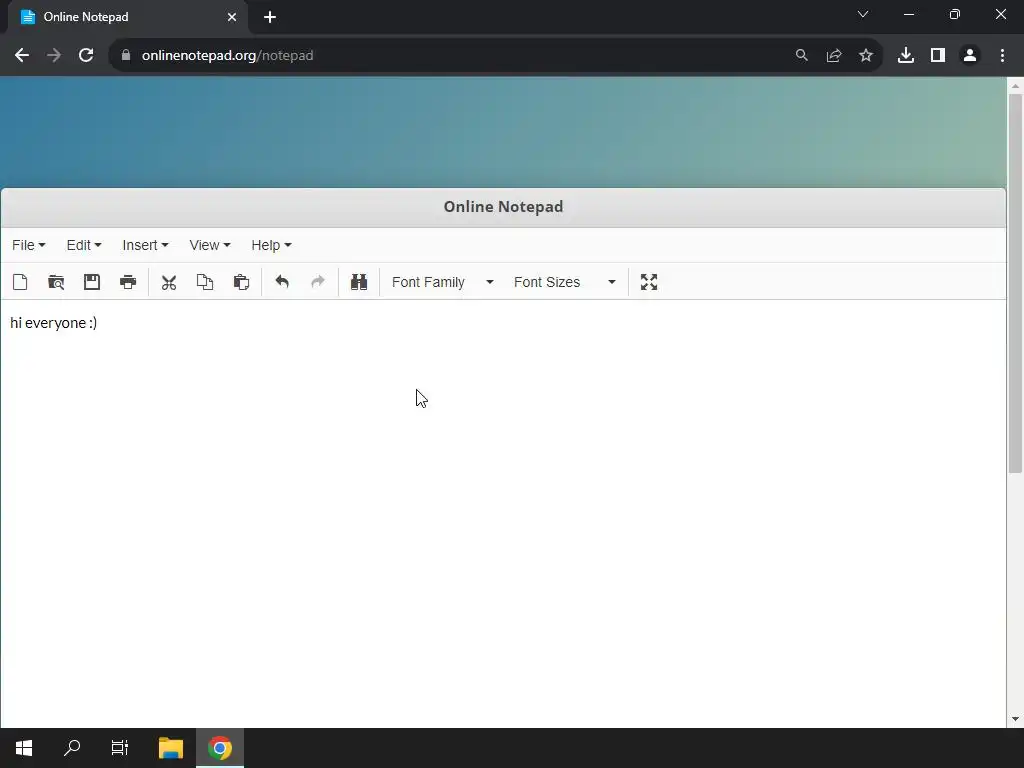The height and width of the screenshot is (768, 1024).
Task: Open File Explorer from the taskbar
Action: [171, 748]
